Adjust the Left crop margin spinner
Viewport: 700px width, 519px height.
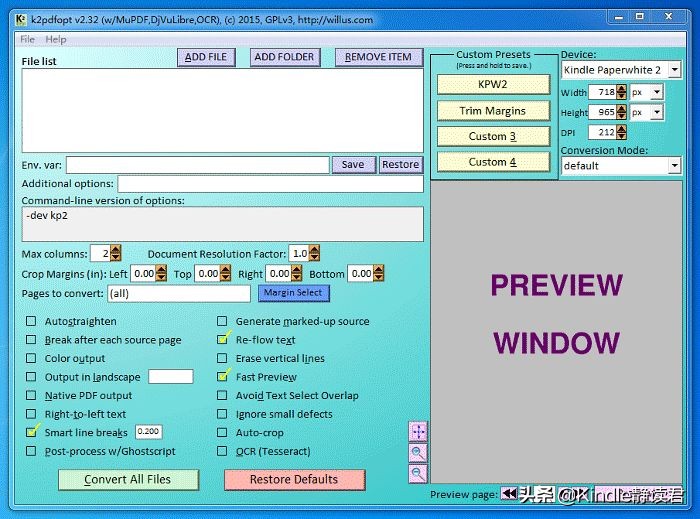(x=161, y=274)
